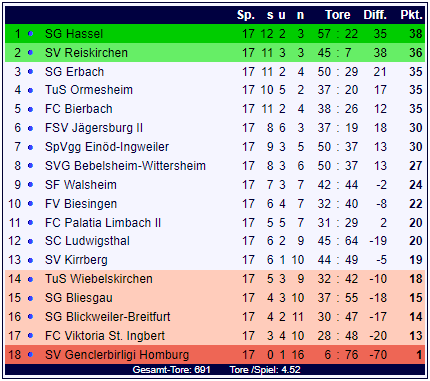Click the Gesamt-Tore footer text

[172, 370]
